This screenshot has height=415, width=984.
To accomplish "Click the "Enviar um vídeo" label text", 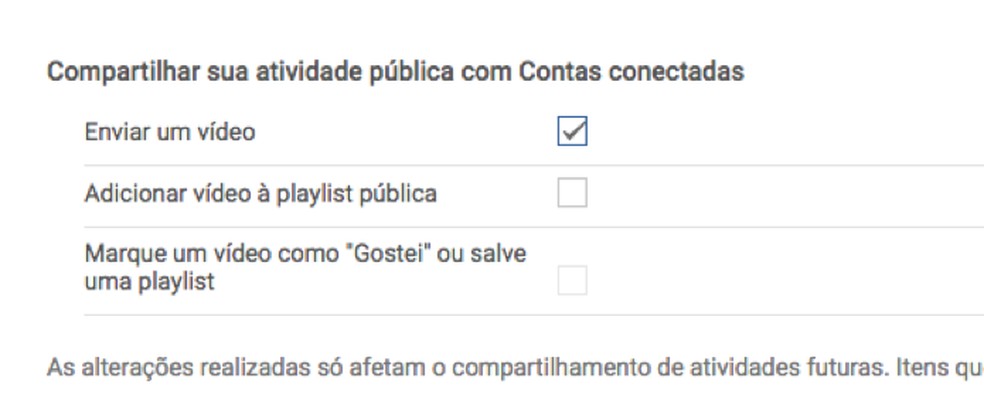I will tap(170, 132).
